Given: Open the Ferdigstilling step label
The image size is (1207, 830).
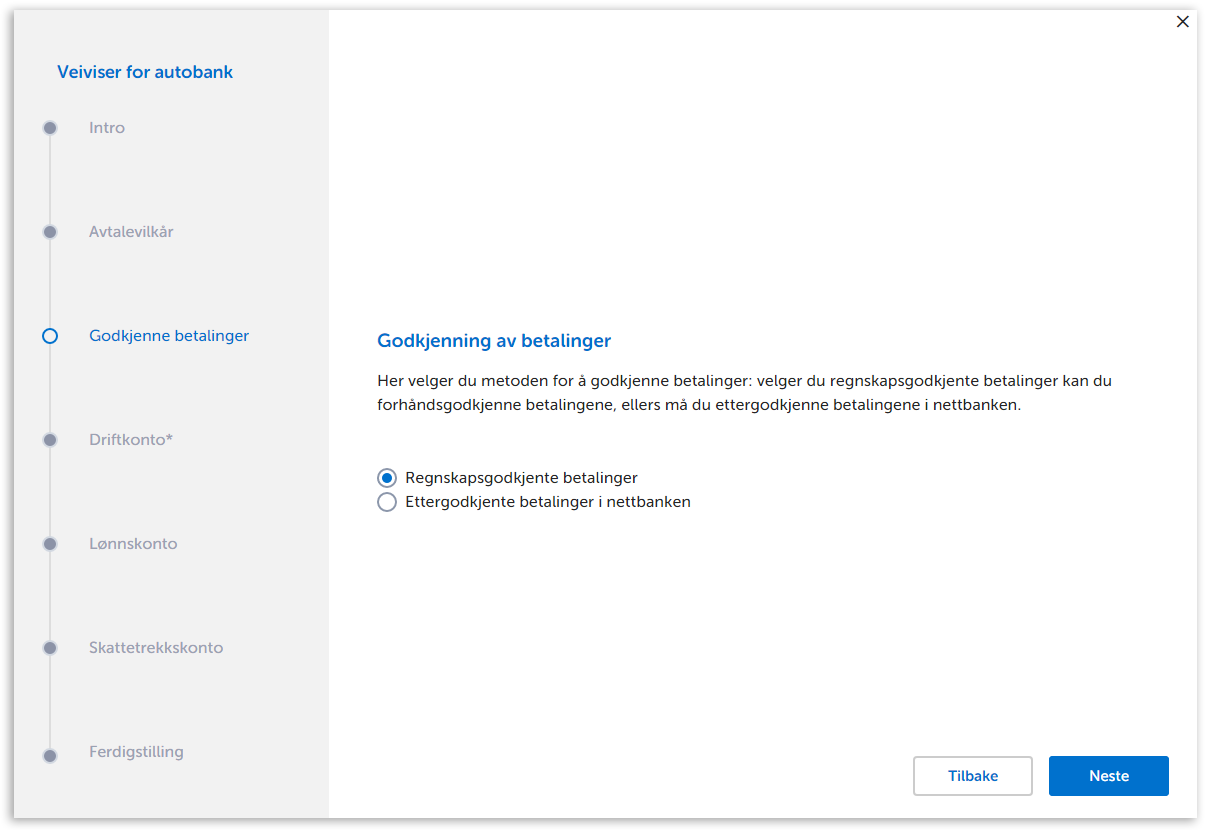Looking at the screenshot, I should point(136,752).
